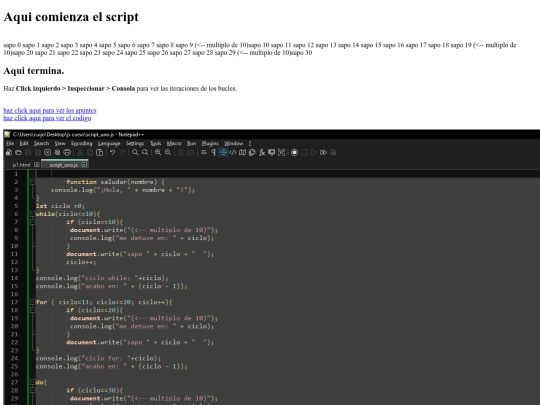Open the ? help menu
Screen dimensions: 540x405
tap(250, 143)
